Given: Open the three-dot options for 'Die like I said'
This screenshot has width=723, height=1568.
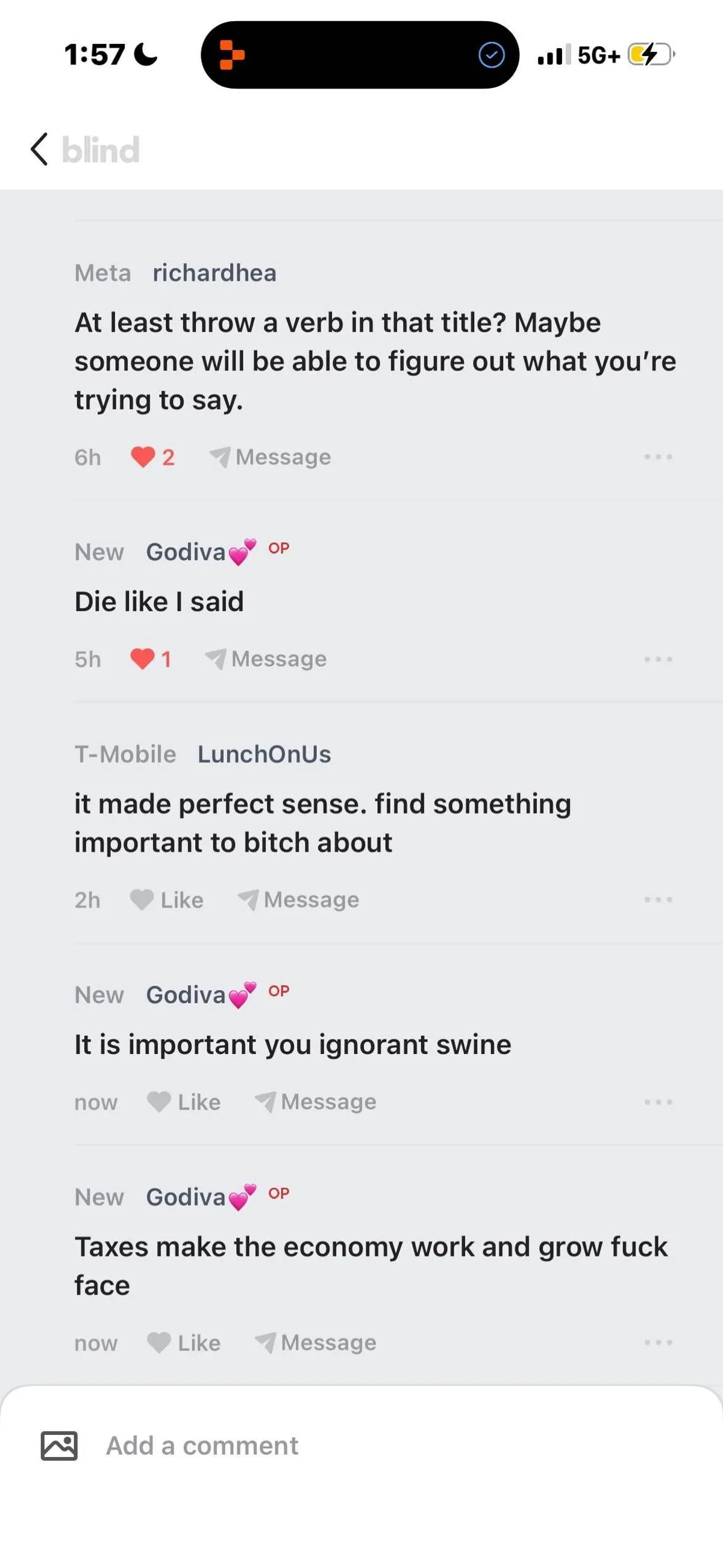Looking at the screenshot, I should [659, 659].
